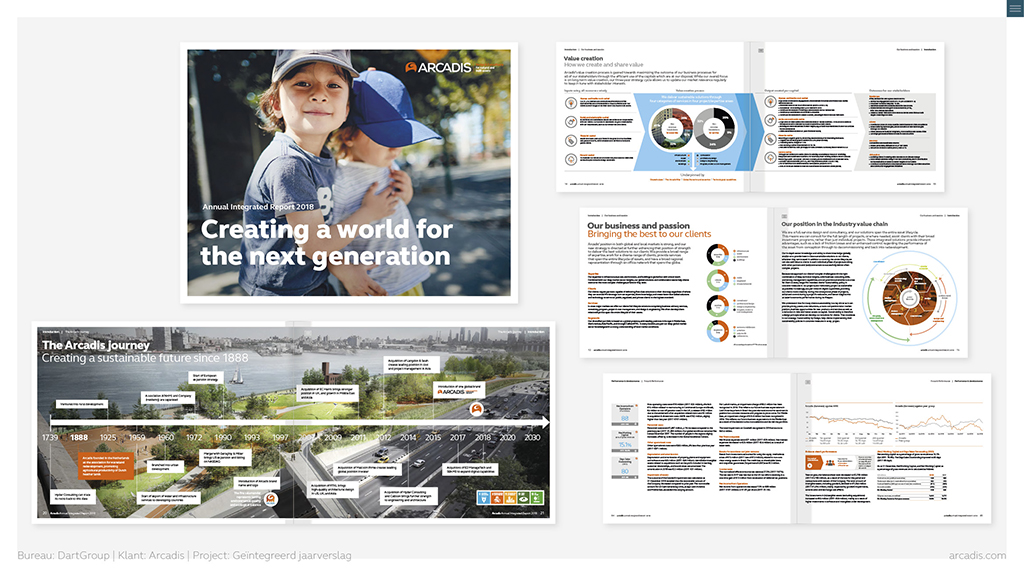The width and height of the screenshot is (1024, 576).
Task: Click the caption 'Klant: Arcadis'
Action: click(151, 555)
